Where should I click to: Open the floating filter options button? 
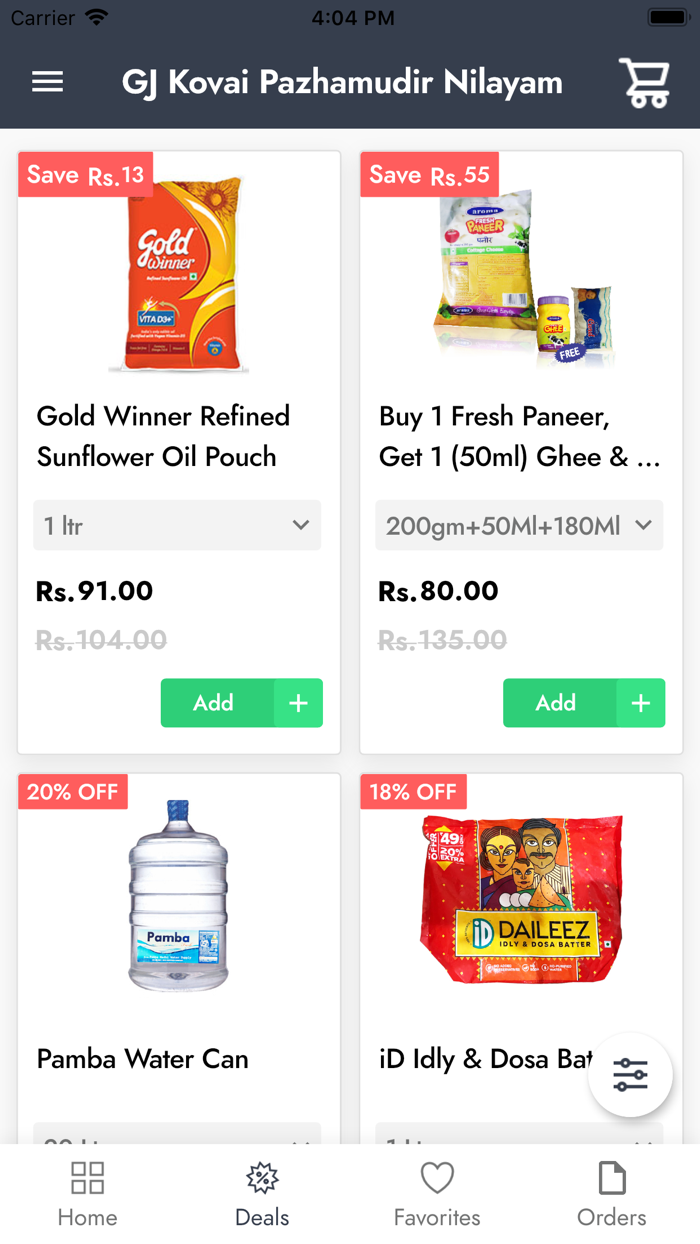tap(630, 1075)
